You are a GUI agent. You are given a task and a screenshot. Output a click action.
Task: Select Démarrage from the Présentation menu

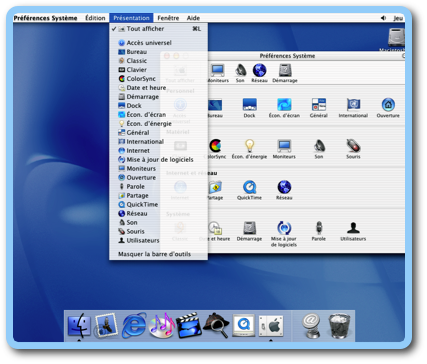pos(158,97)
